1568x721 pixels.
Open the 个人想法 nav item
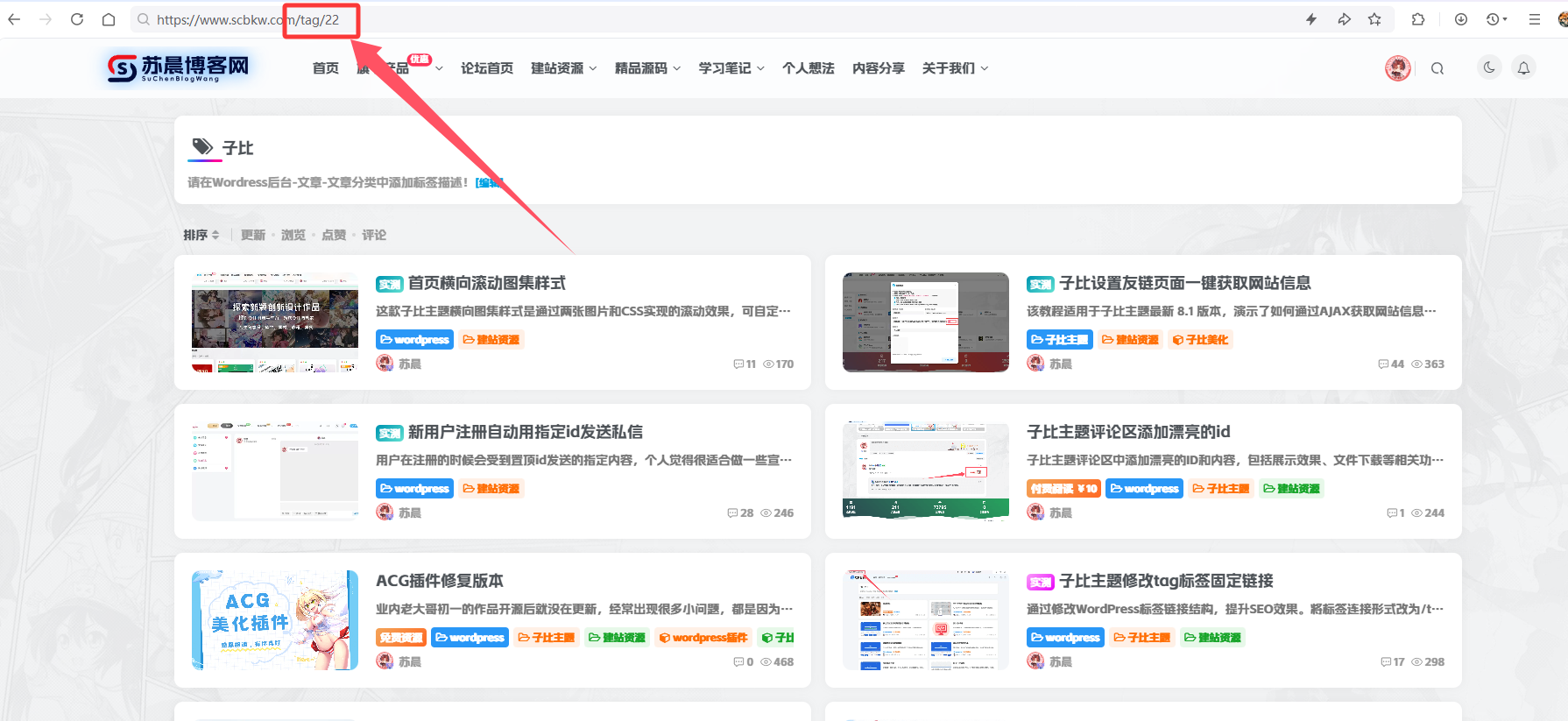pyautogui.click(x=809, y=68)
